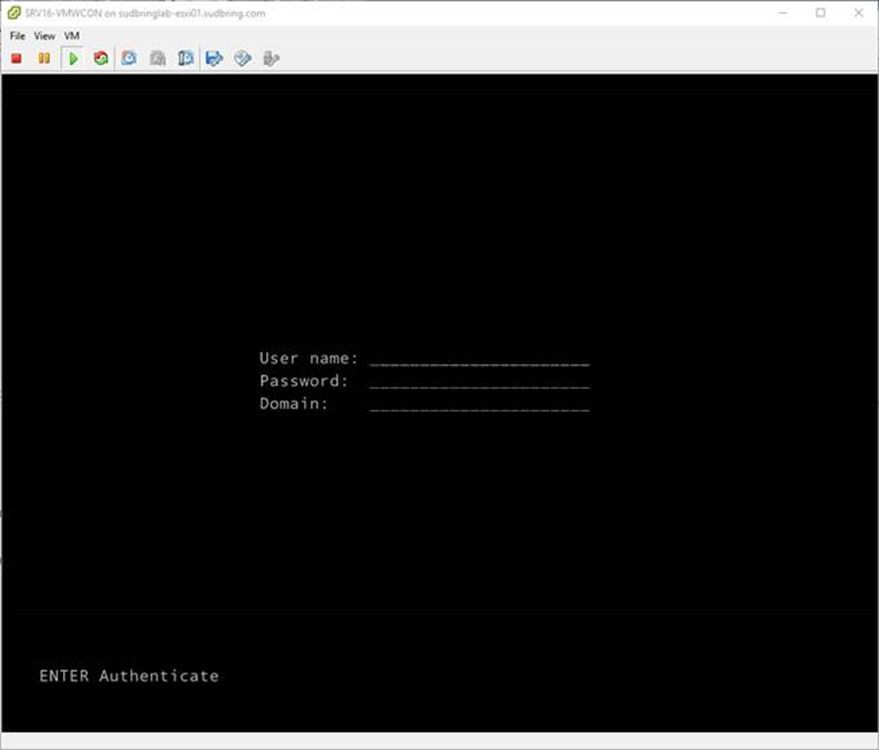Take a snapshot of the VM

click(129, 58)
